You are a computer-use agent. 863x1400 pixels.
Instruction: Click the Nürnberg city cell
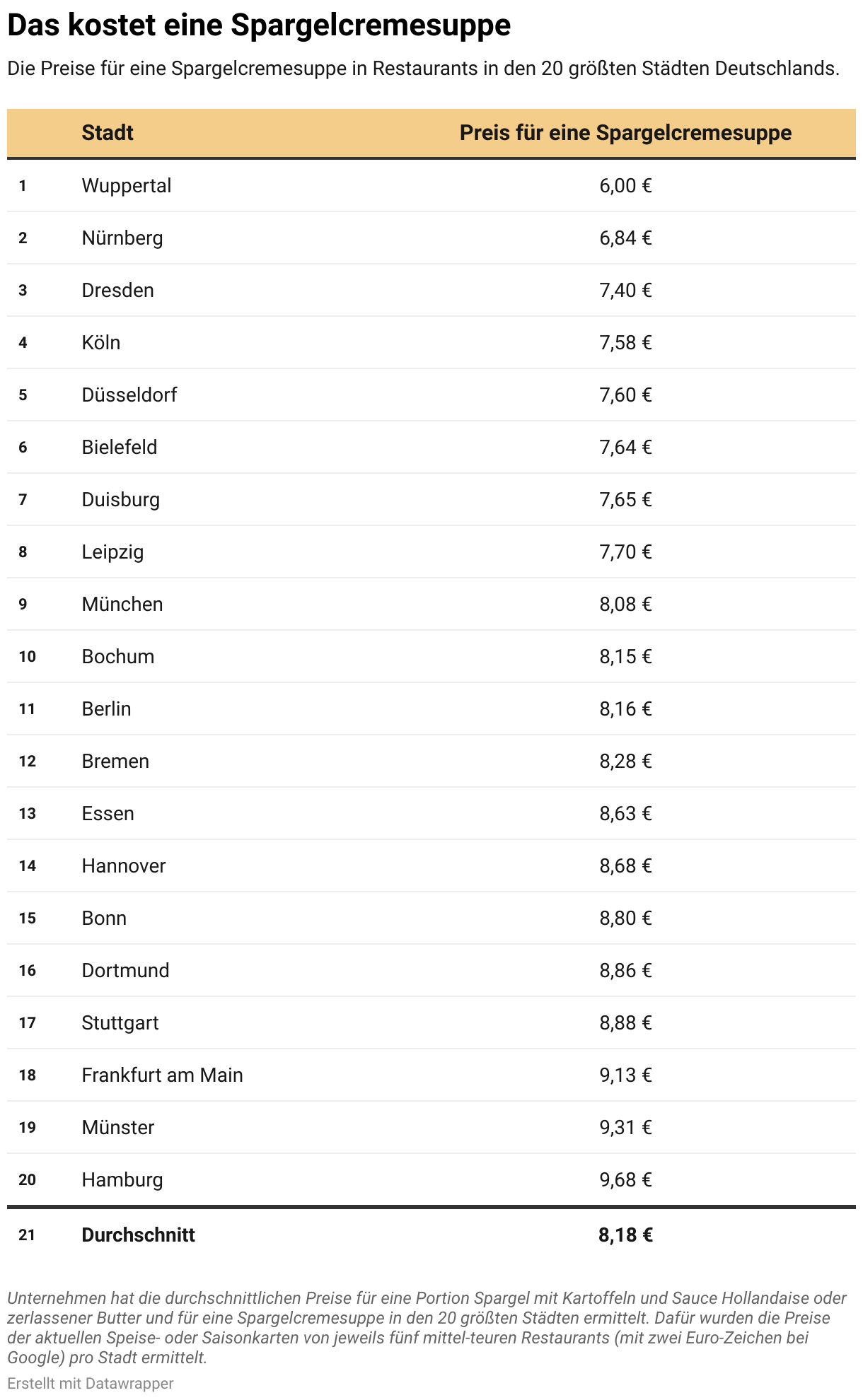point(122,238)
